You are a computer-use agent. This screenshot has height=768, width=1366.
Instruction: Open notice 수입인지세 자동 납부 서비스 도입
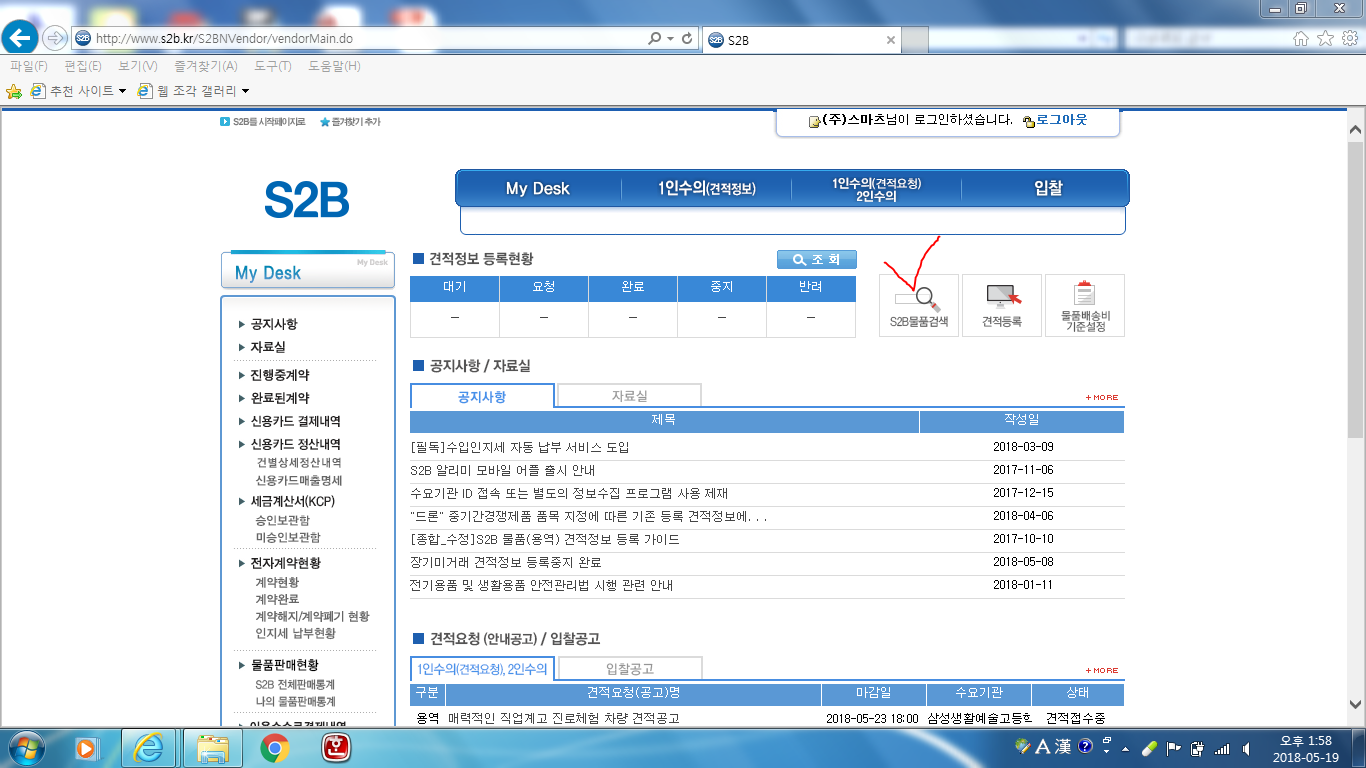(x=520, y=447)
